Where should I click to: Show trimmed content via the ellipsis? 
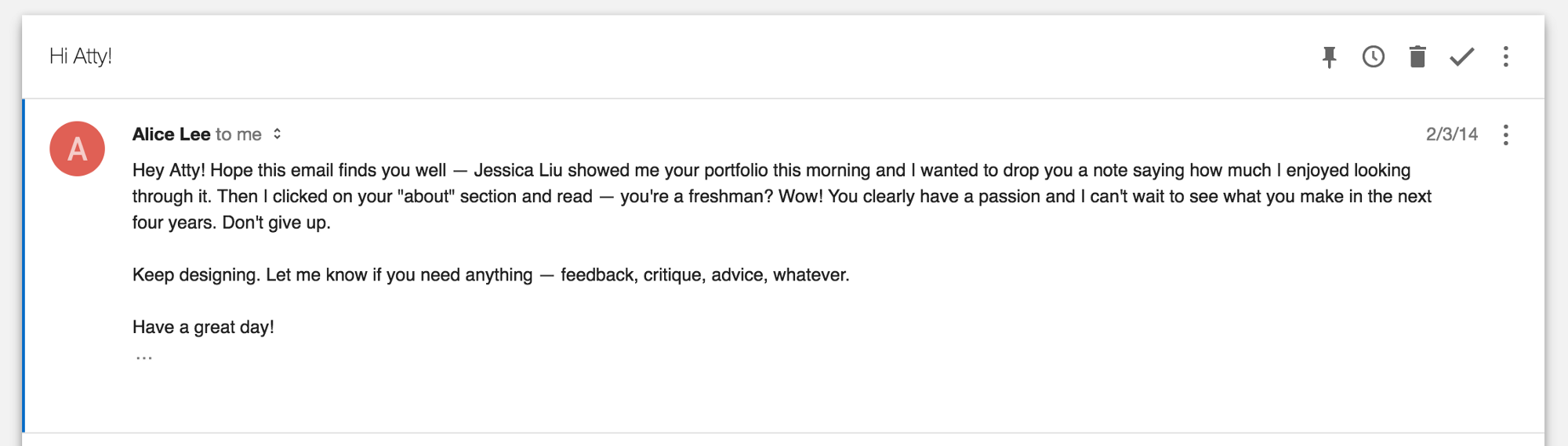[144, 358]
